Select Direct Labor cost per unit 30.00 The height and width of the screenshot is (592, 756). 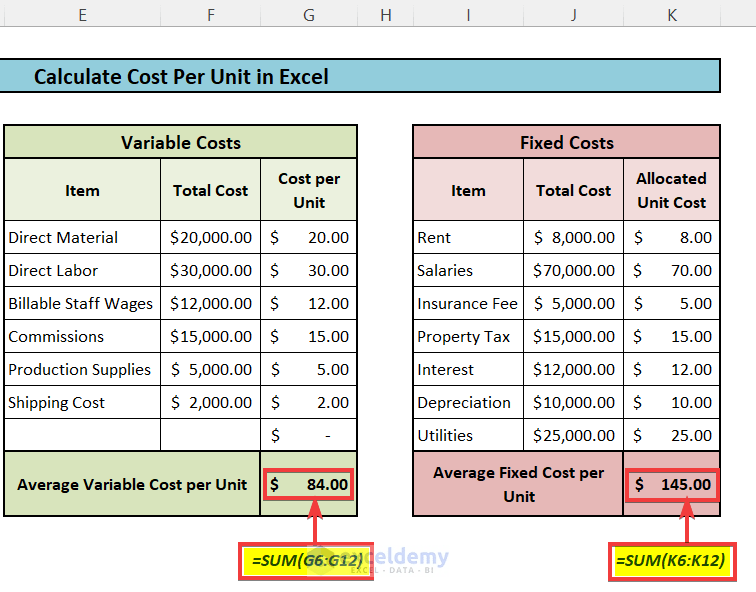309,270
